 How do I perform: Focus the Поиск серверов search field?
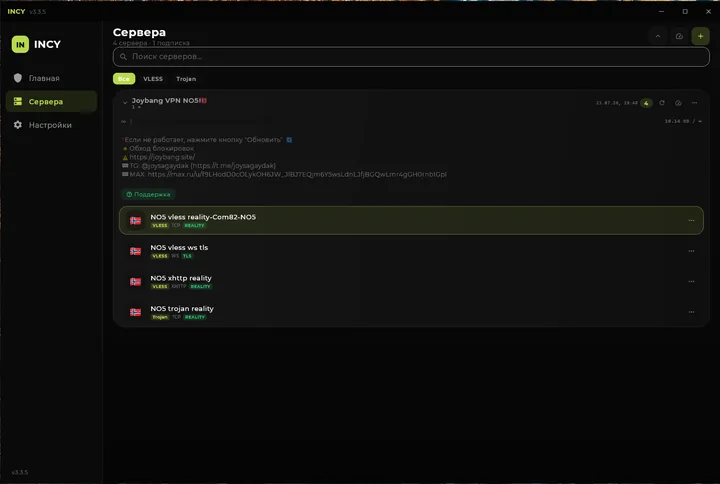pyautogui.click(x=411, y=56)
